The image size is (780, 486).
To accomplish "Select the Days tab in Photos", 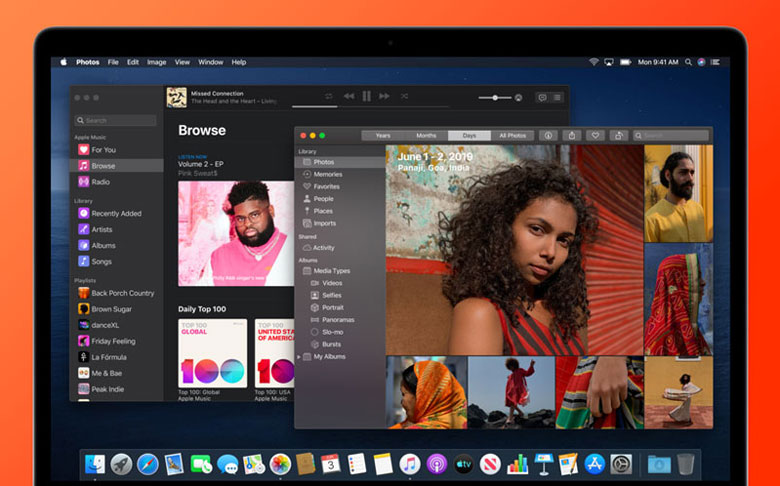I will 469,135.
